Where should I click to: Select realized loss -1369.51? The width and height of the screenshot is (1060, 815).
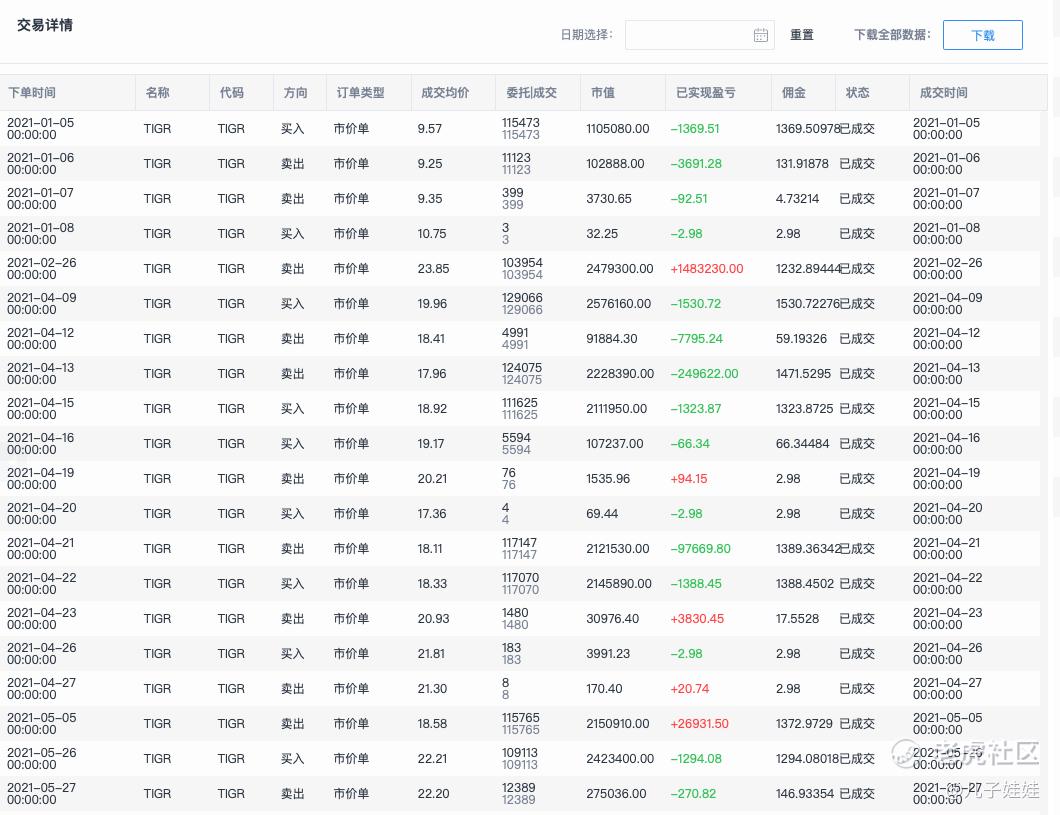pos(695,128)
